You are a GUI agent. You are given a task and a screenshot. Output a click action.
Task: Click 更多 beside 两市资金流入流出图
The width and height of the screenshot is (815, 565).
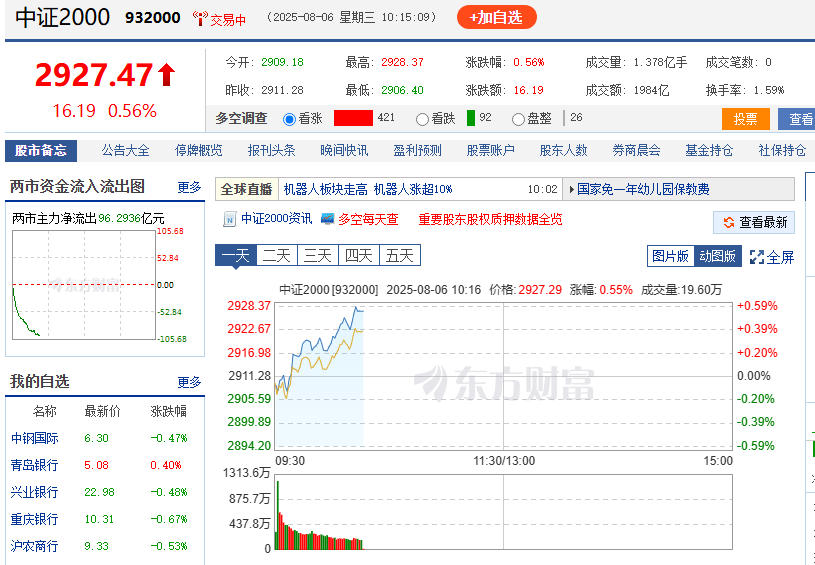pyautogui.click(x=189, y=188)
